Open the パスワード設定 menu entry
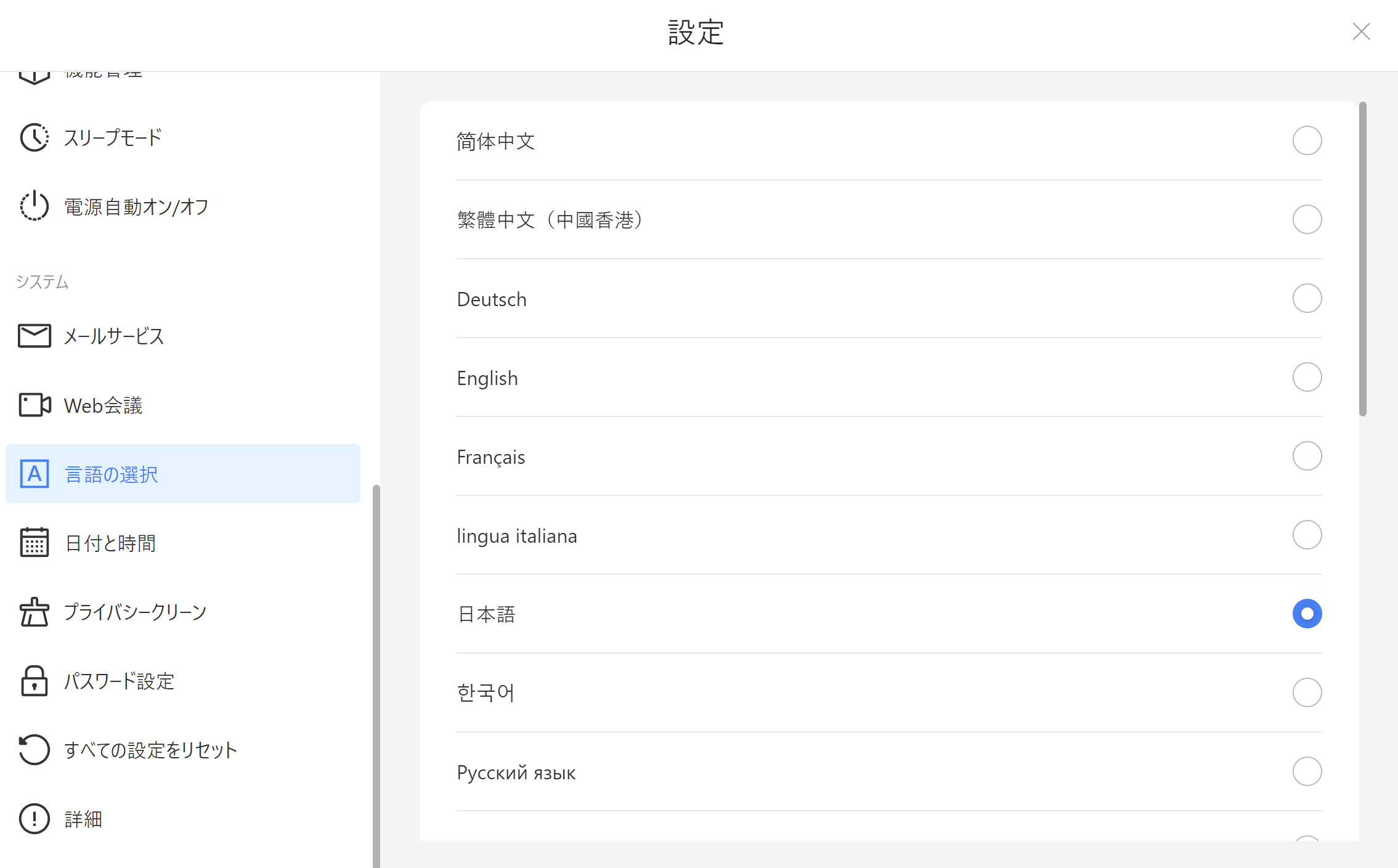 pyautogui.click(x=120, y=681)
